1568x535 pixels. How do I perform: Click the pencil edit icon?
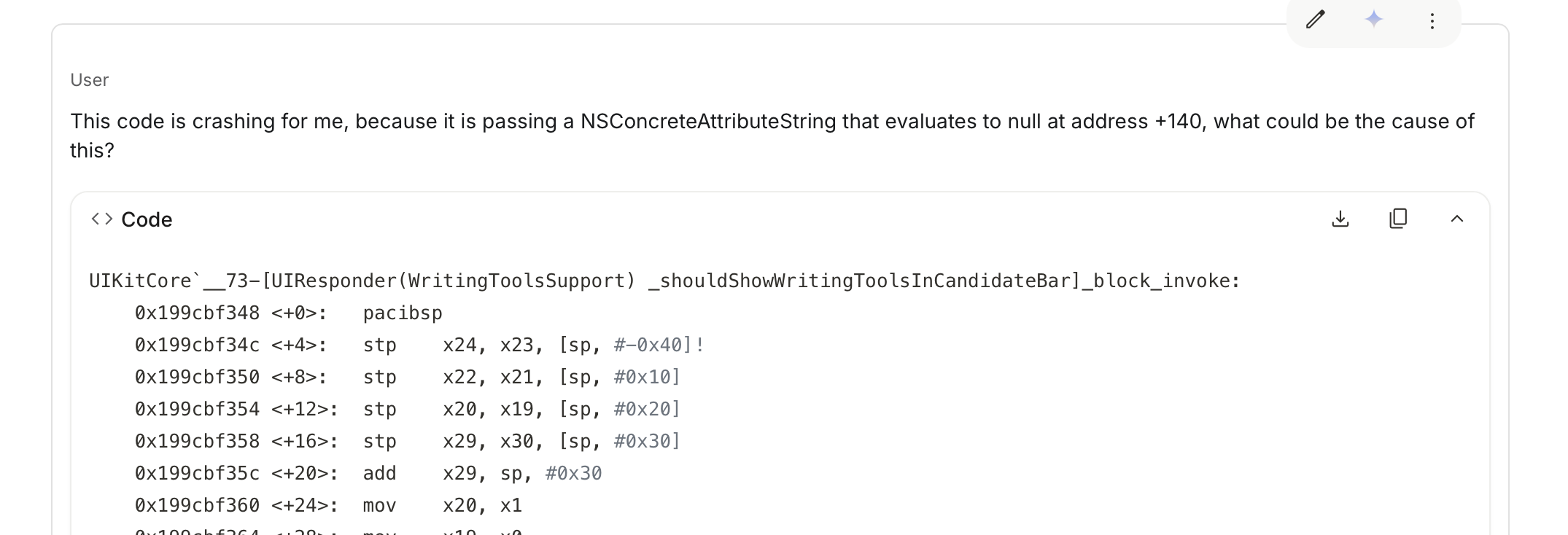point(1315,20)
